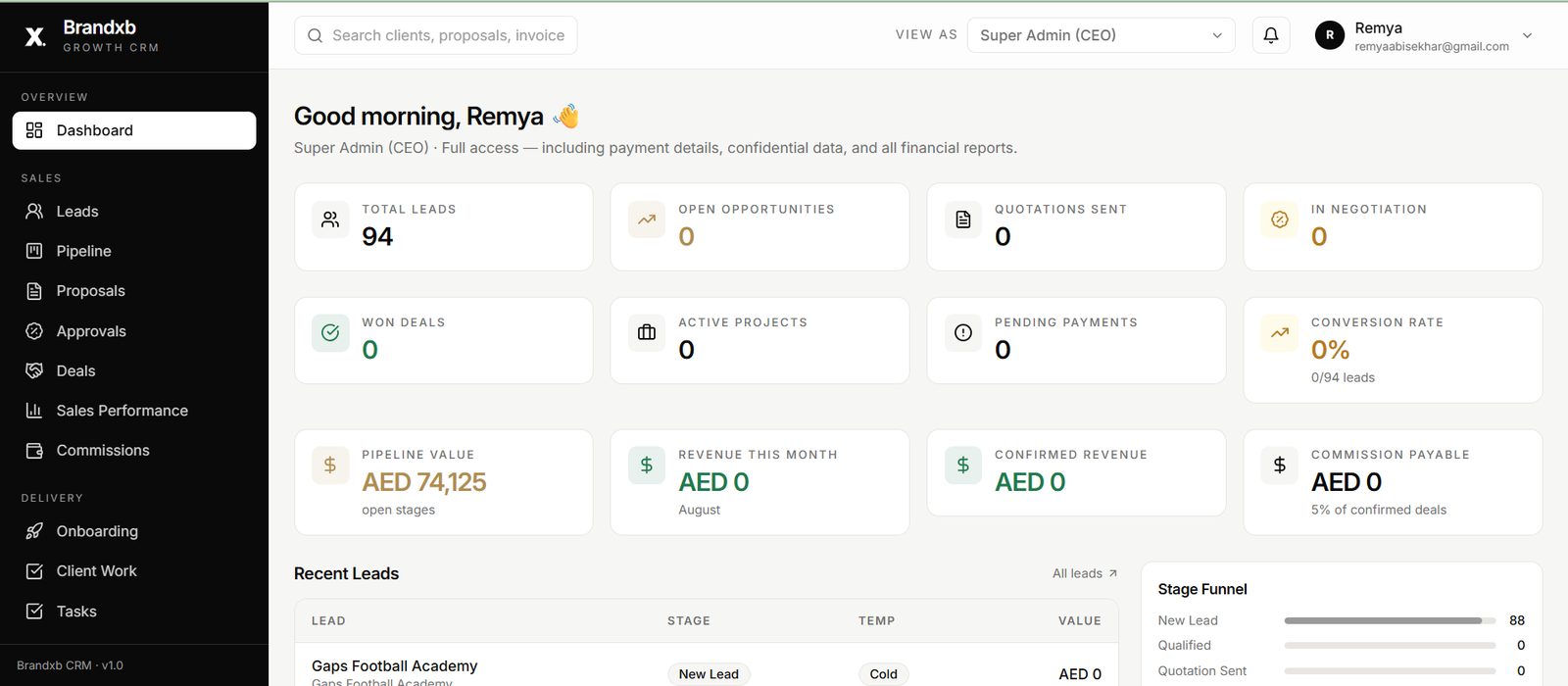
Task: Click the Total Leads value 94
Action: (x=377, y=236)
